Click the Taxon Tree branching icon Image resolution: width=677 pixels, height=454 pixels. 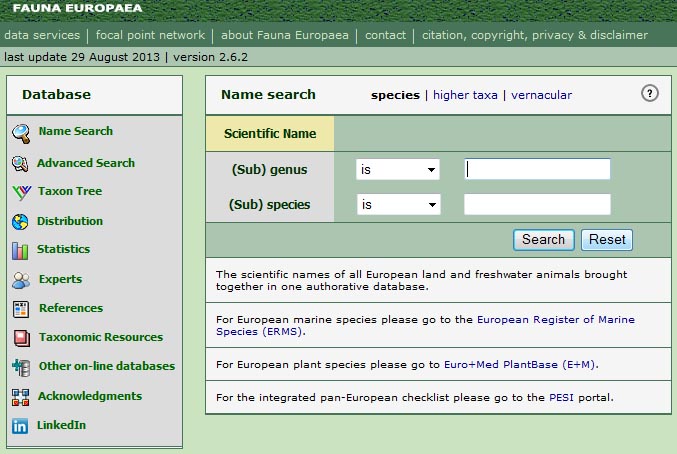[21, 192]
